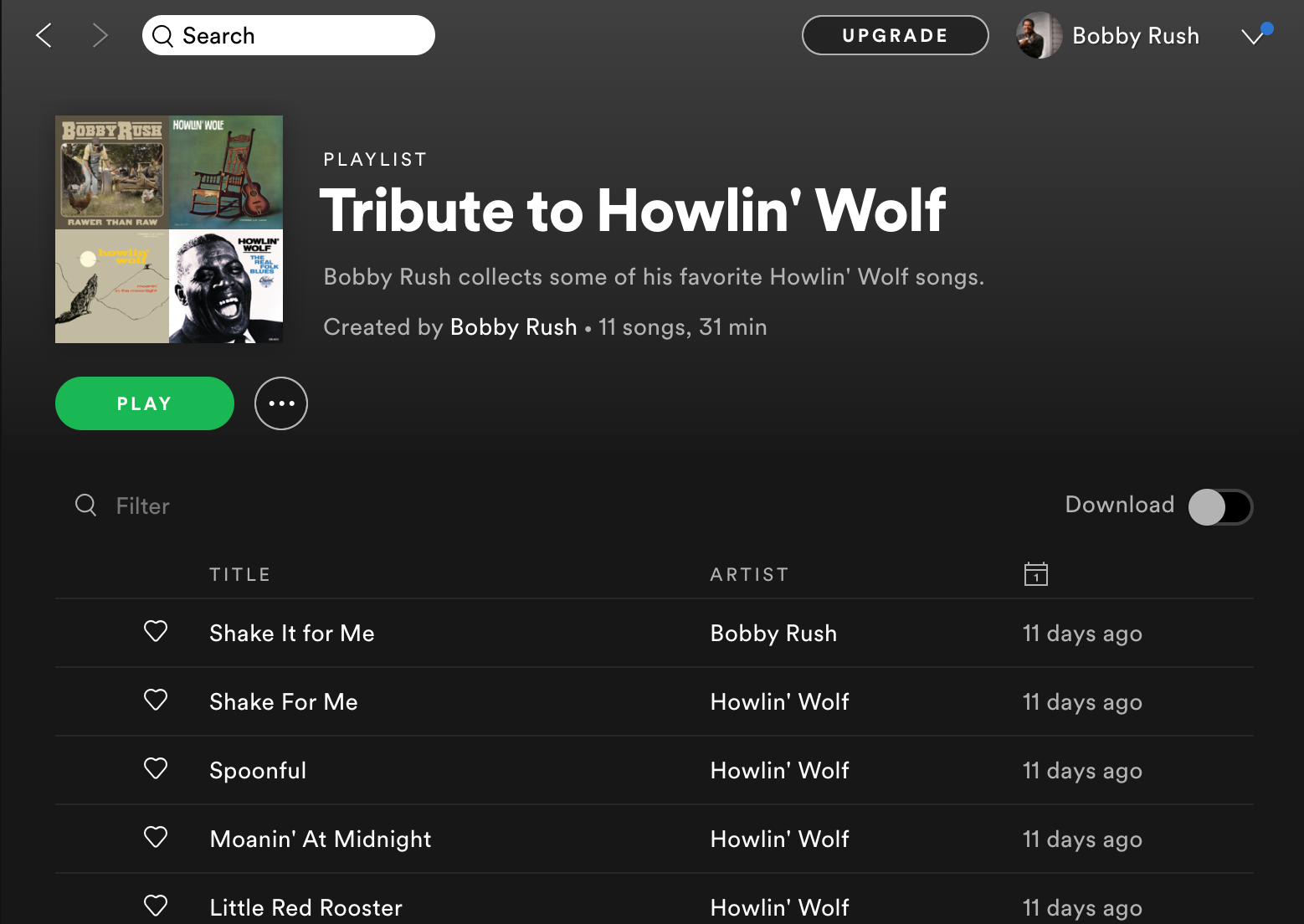Click 11 days ago on Spoonful row
The height and width of the screenshot is (924, 1304).
coord(1082,771)
